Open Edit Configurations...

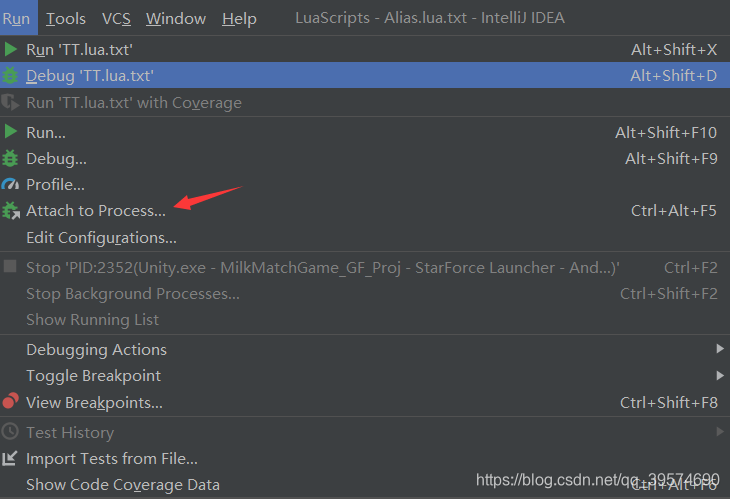click(365, 237)
